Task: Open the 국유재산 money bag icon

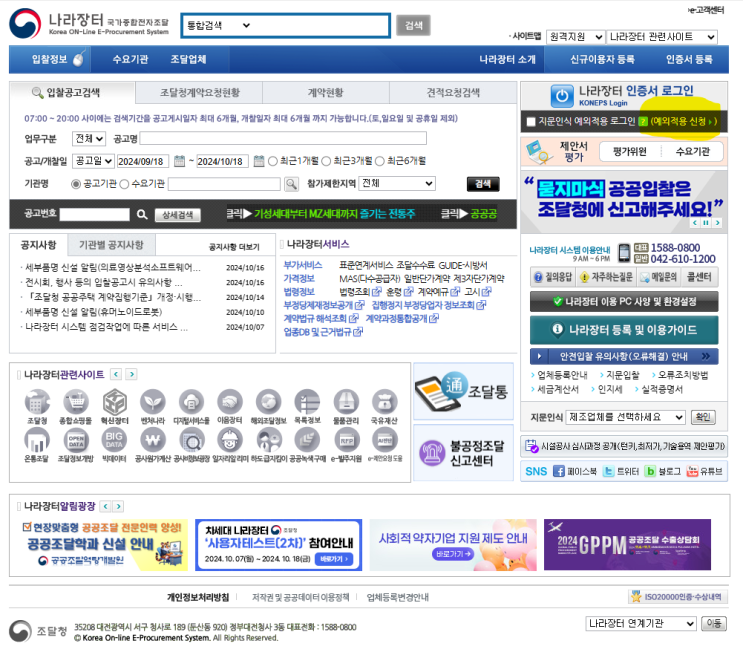Action: [x=384, y=402]
